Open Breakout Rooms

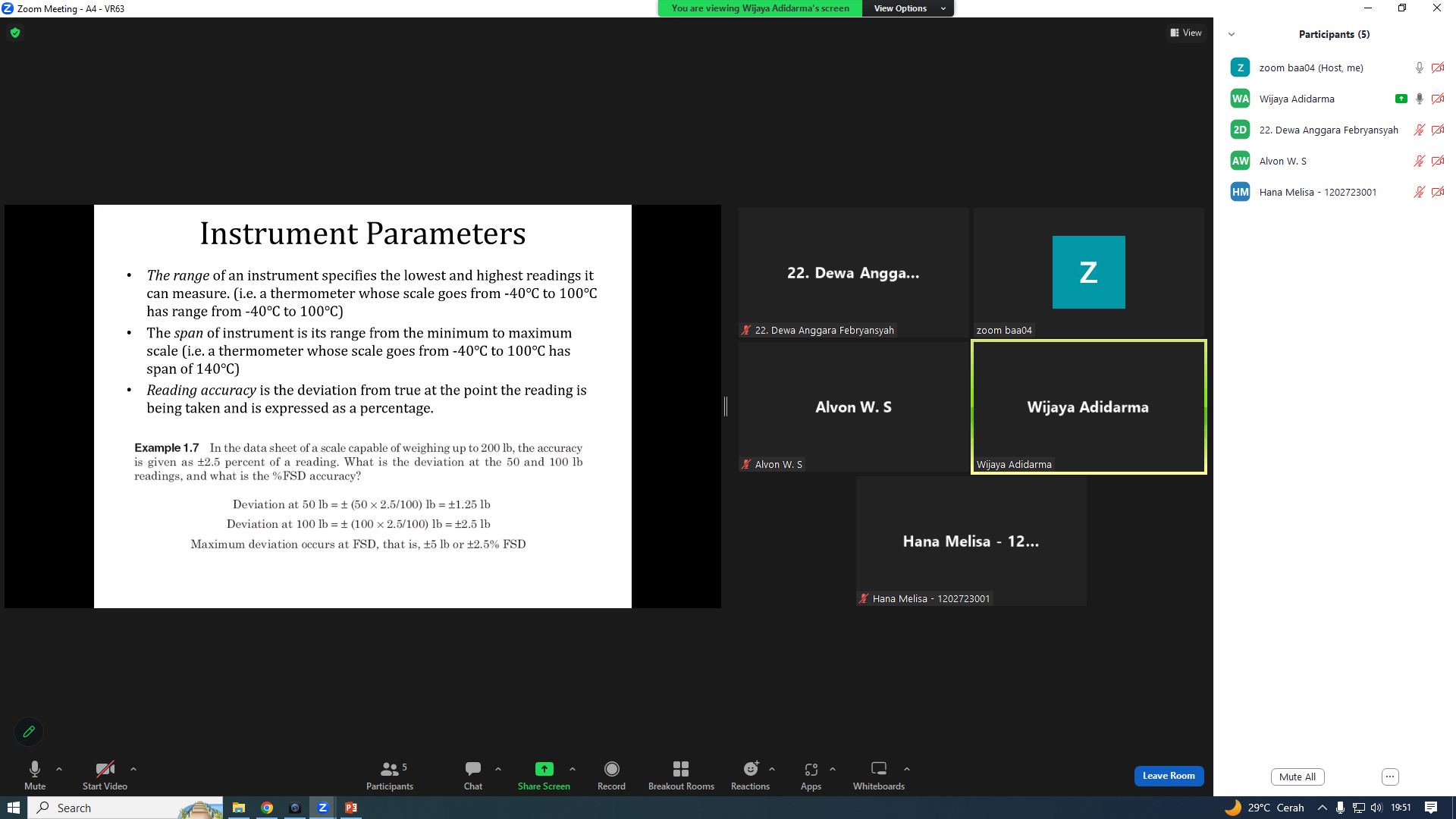pyautogui.click(x=681, y=775)
